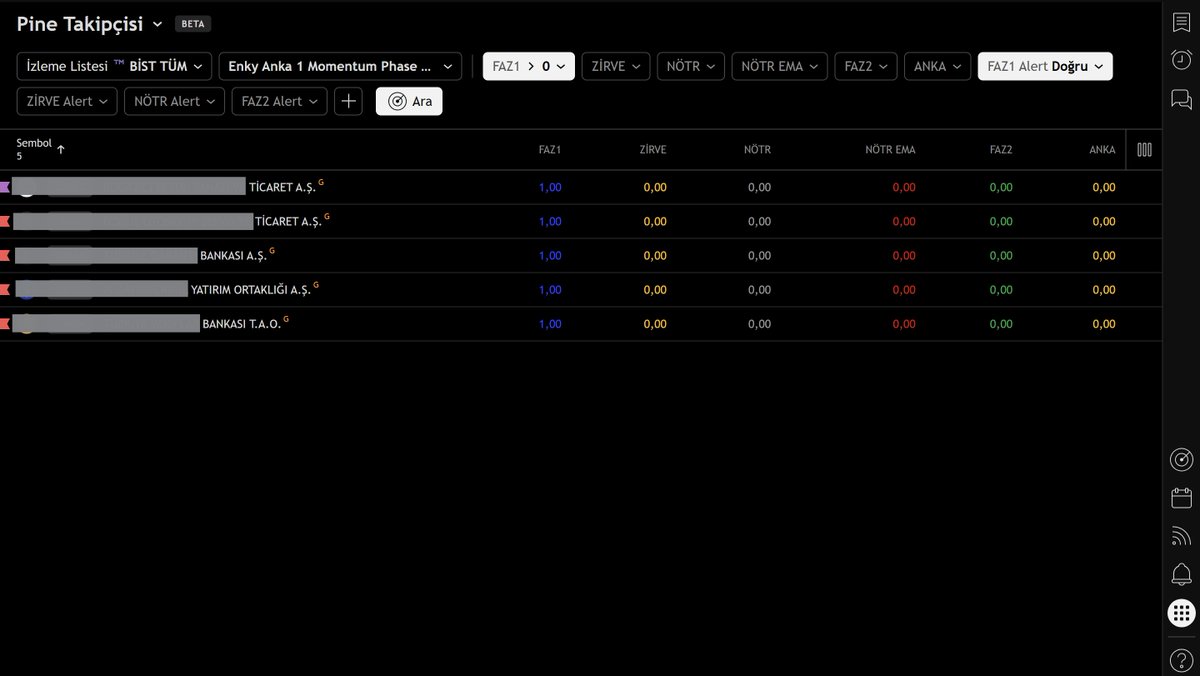Click FAZ1 value 1,00 in BANKASI A.Ş. row
The height and width of the screenshot is (676, 1200).
550,255
